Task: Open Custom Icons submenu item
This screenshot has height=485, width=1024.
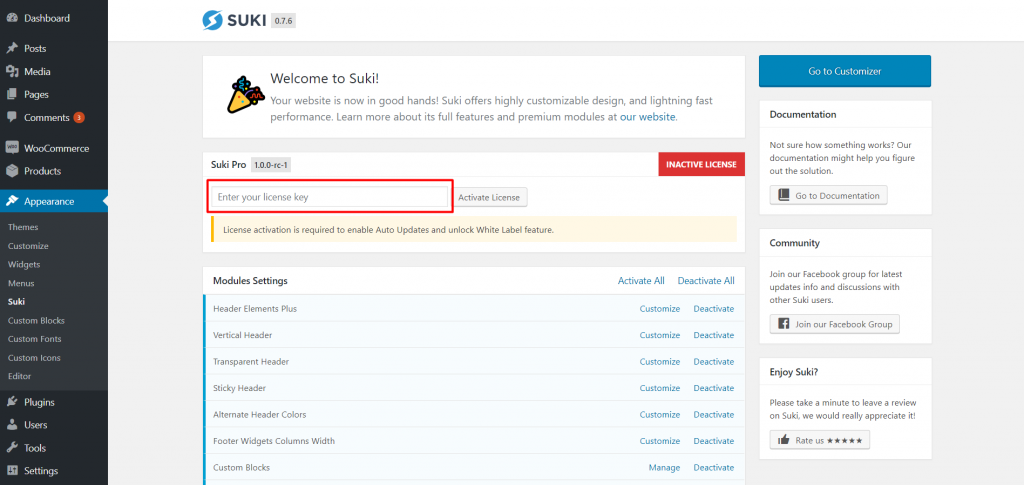Action: pos(34,358)
